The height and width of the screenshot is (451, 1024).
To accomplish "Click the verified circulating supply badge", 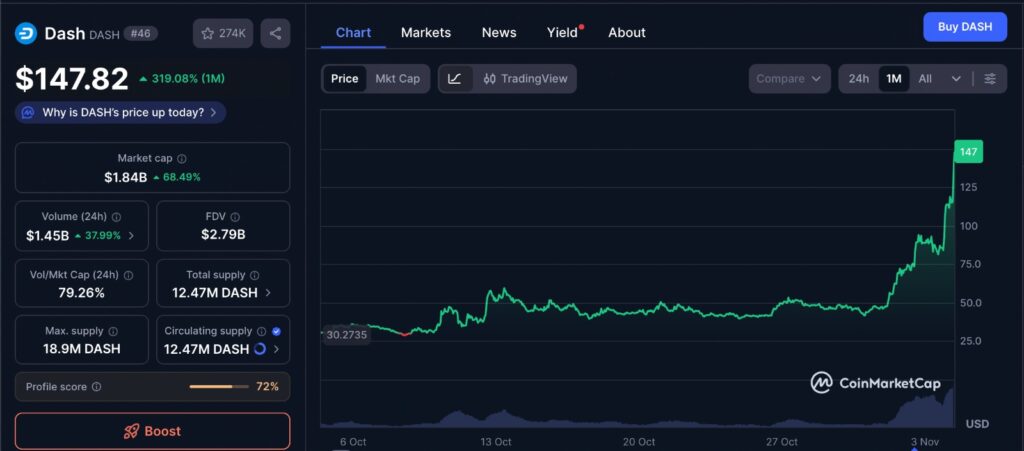I will pos(276,332).
